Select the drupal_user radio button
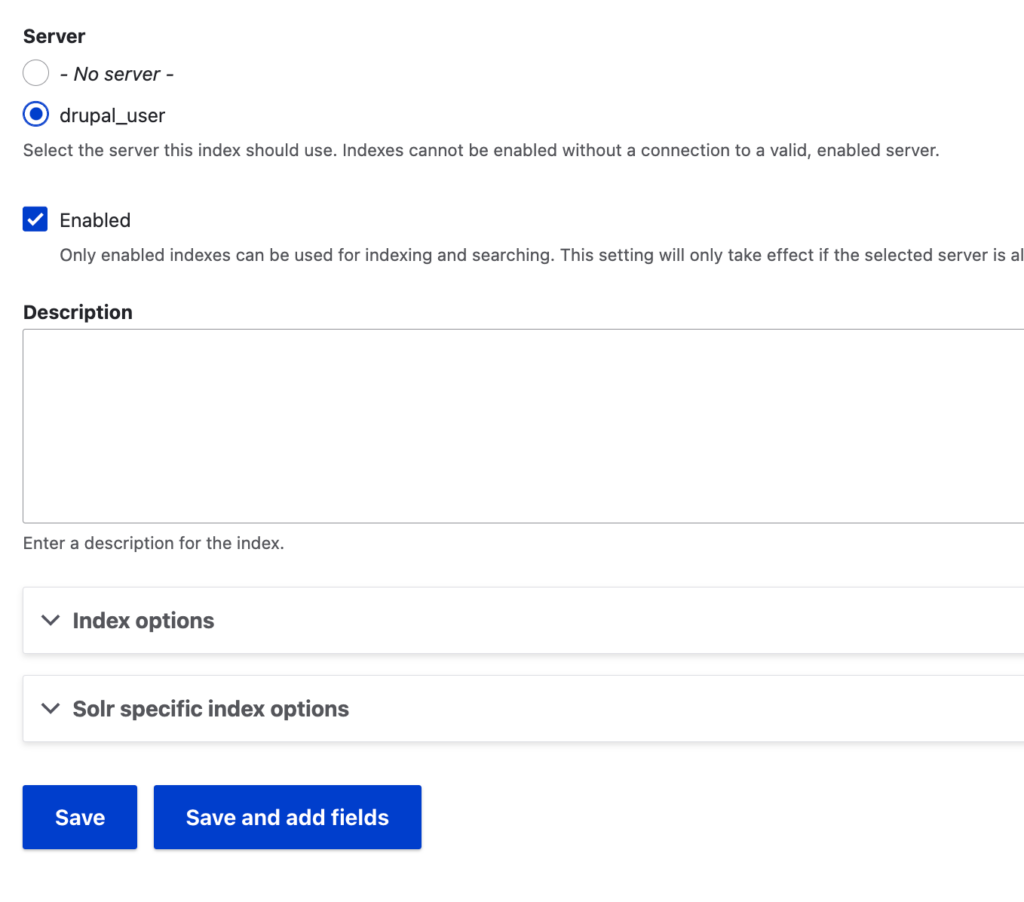Viewport: 1024px width, 902px height. tap(36, 114)
